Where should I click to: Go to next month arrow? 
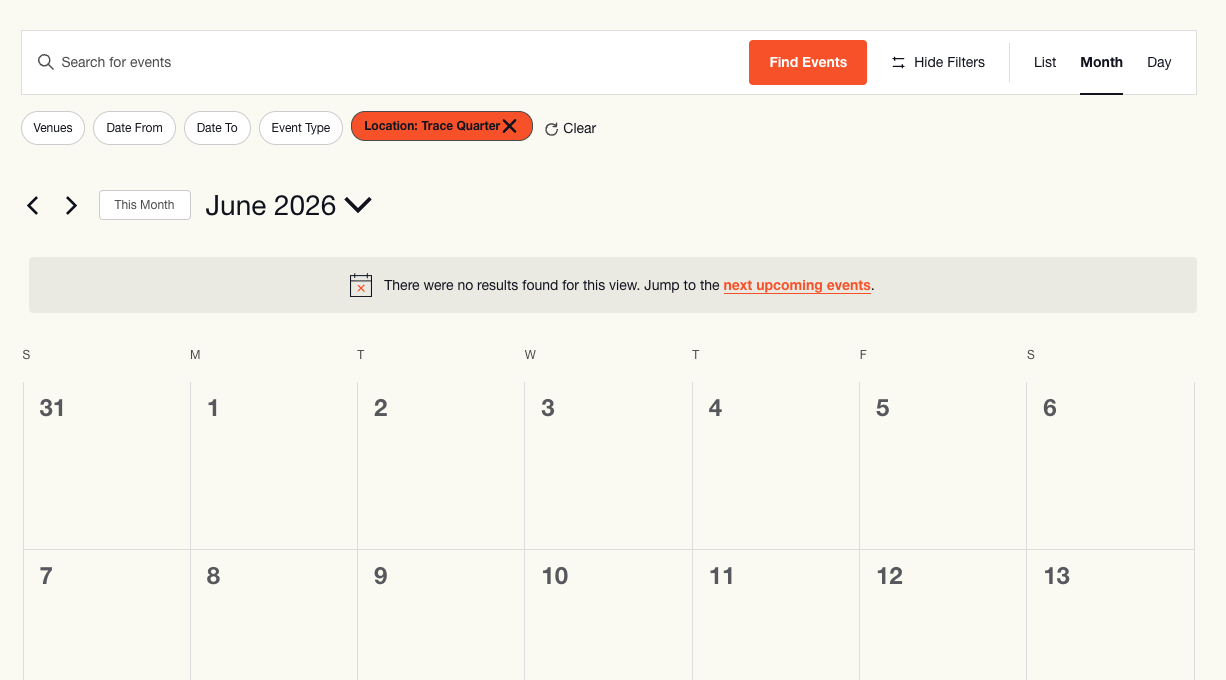click(x=71, y=205)
